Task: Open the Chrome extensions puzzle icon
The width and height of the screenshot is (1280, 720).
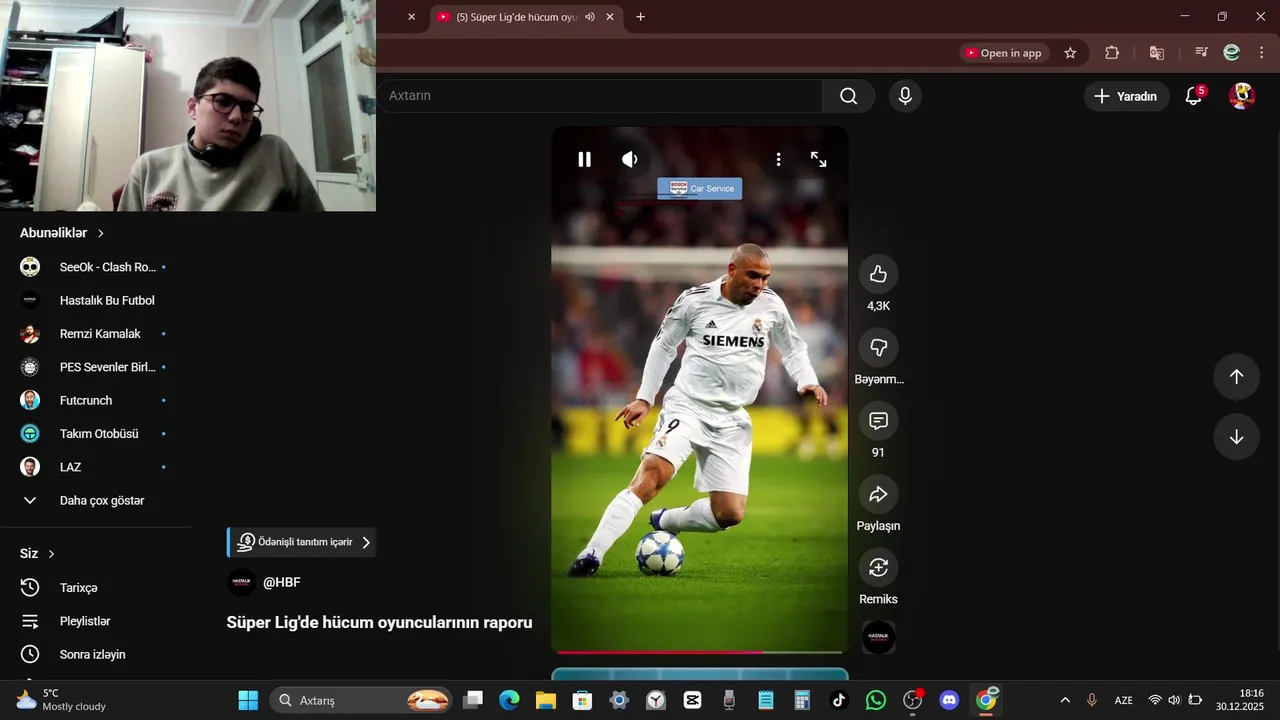Action: coord(1112,53)
